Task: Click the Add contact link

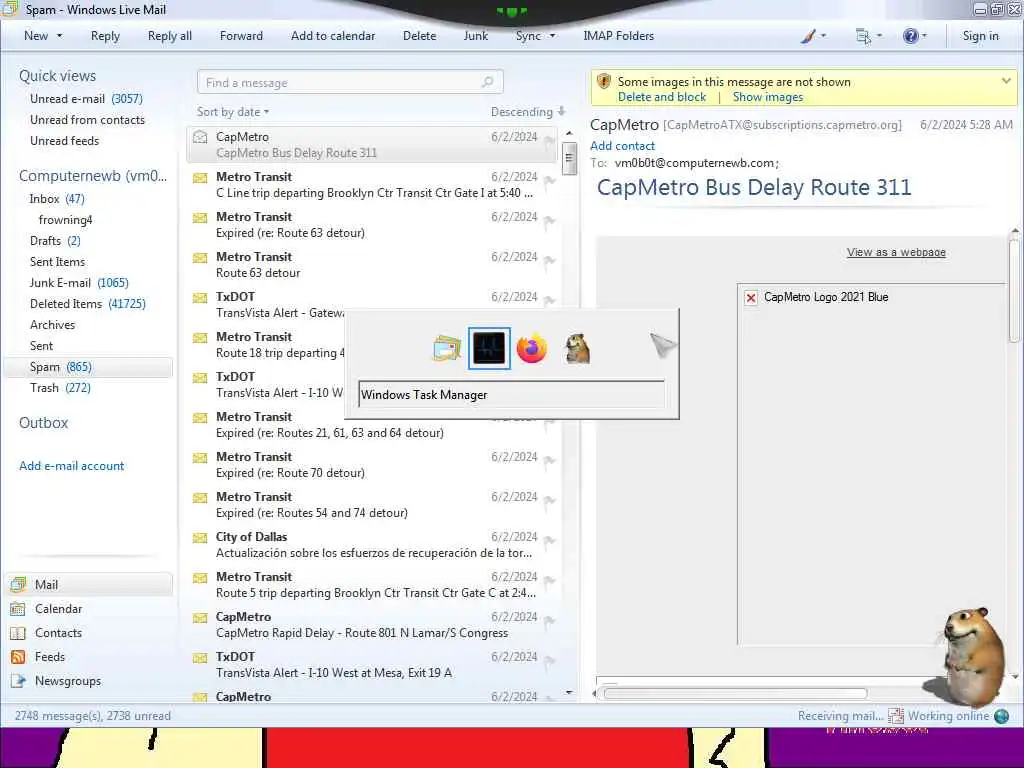Action: point(622,146)
